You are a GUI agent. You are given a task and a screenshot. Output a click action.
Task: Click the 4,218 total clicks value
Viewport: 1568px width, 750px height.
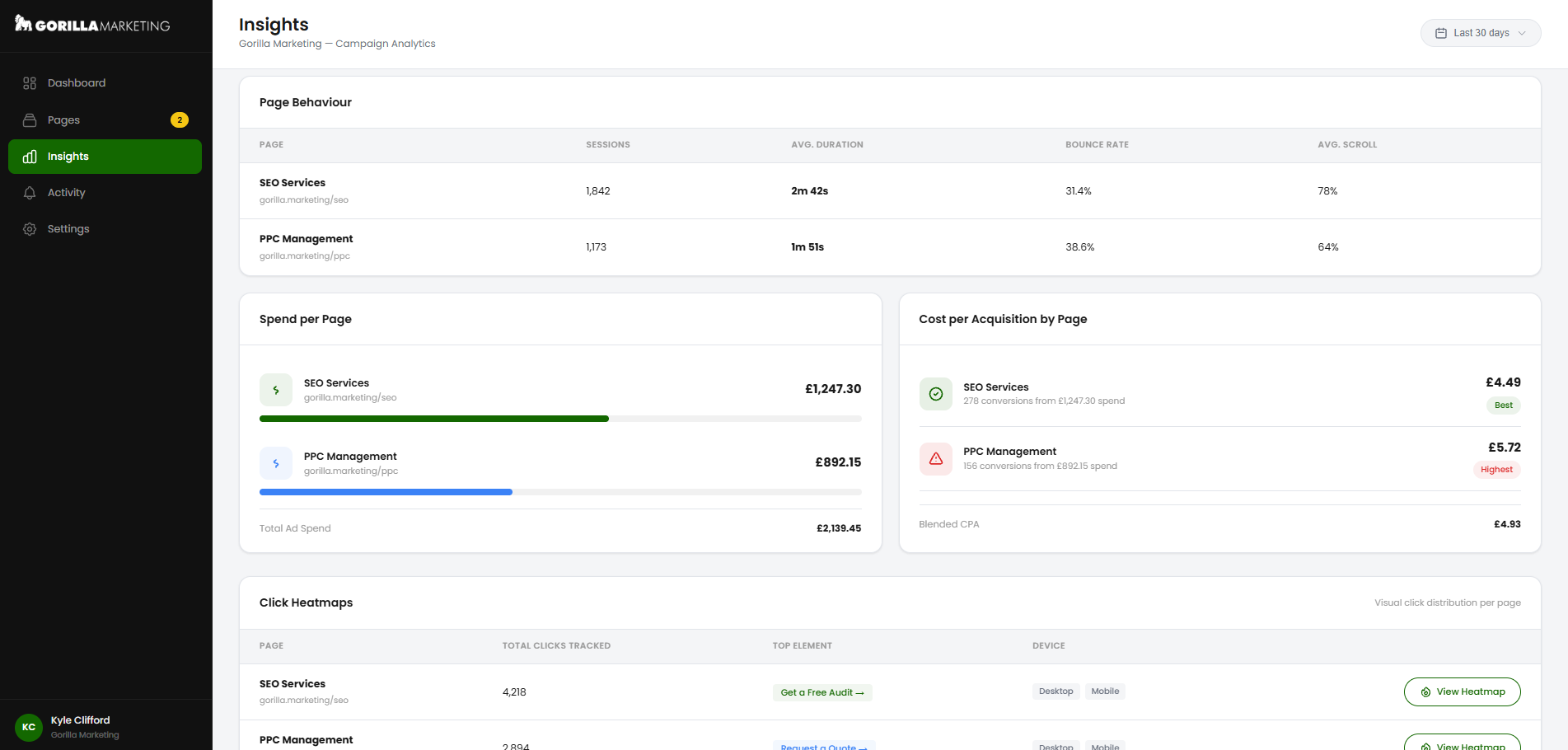click(514, 692)
